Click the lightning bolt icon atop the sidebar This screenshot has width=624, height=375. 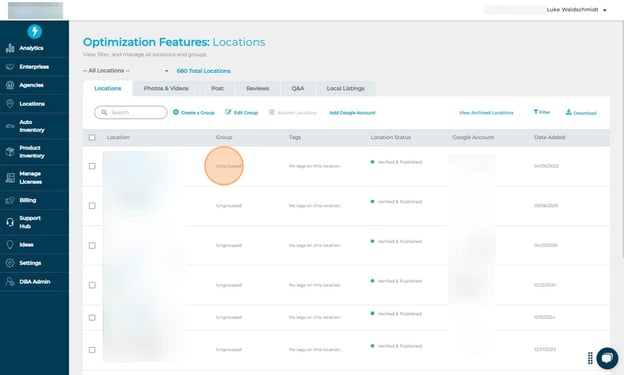tap(35, 31)
